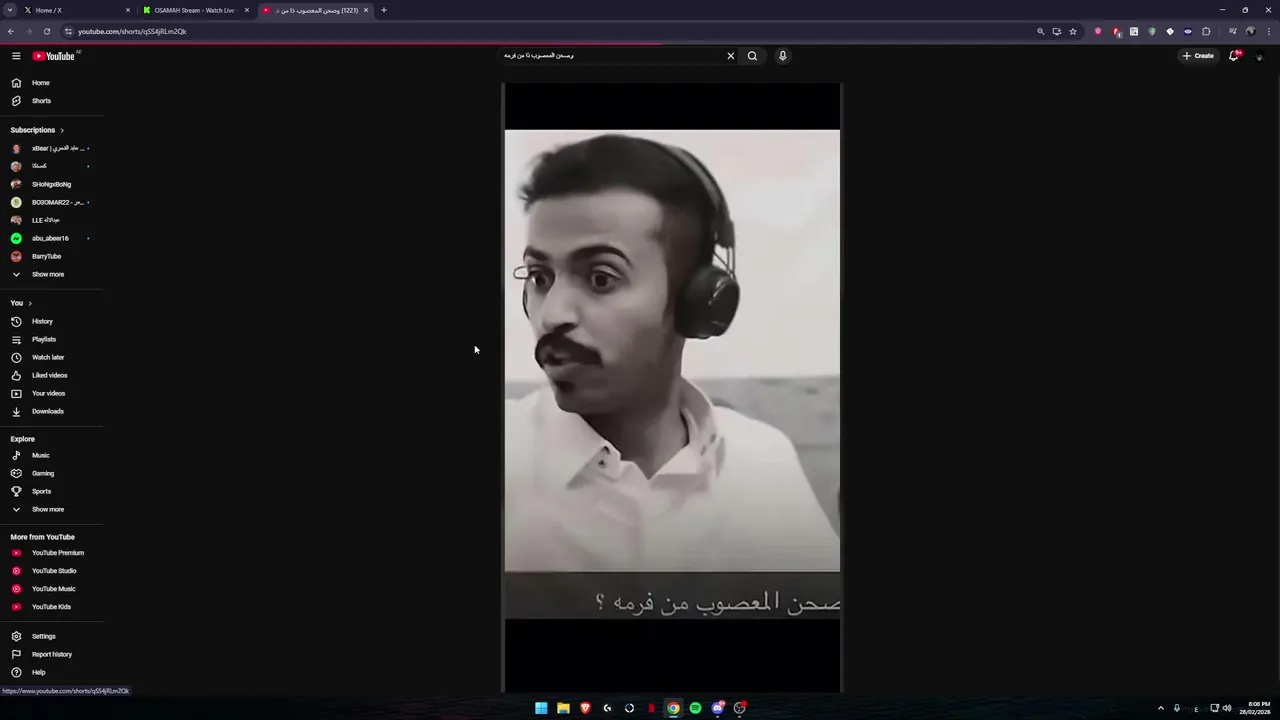Open YouTube notifications bell
1280x720 pixels.
pyautogui.click(x=1234, y=56)
